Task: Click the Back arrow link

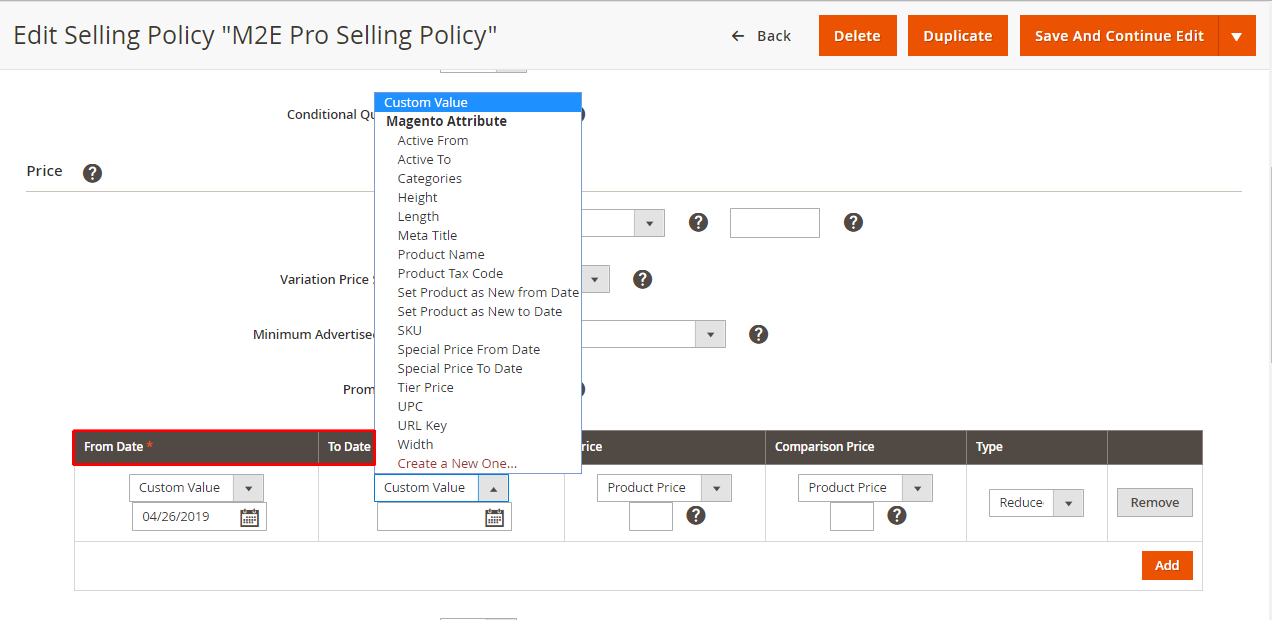Action: coord(761,36)
